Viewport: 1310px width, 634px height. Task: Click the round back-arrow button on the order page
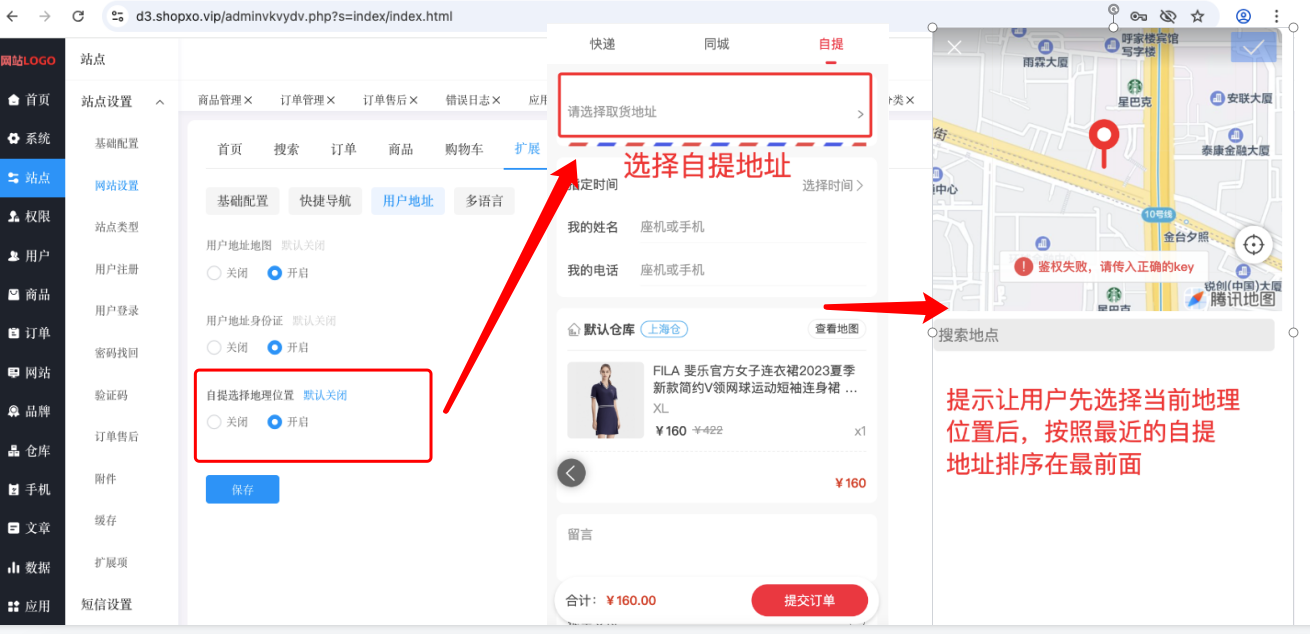(571, 473)
